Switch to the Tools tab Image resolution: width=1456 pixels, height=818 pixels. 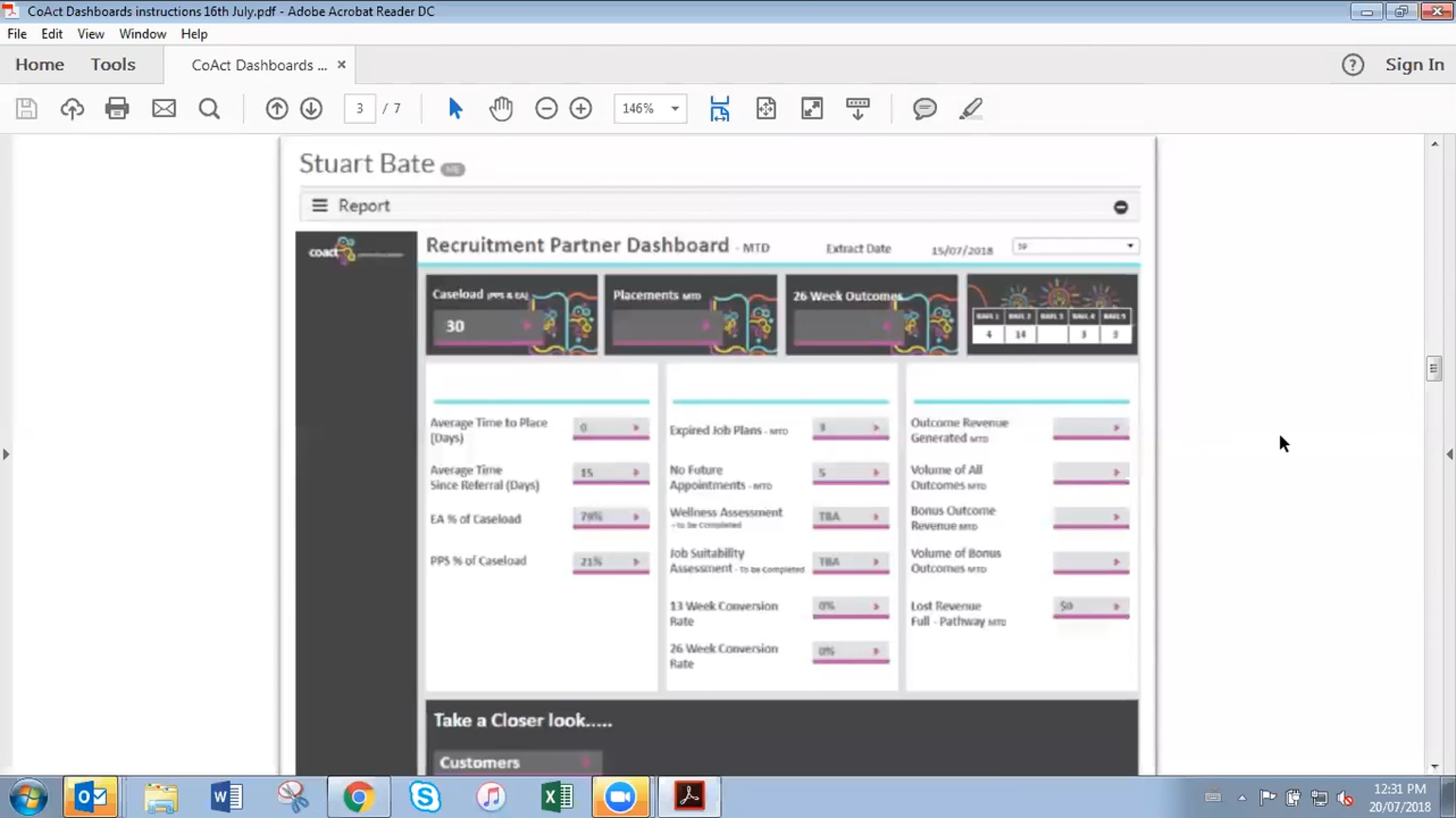click(x=113, y=64)
